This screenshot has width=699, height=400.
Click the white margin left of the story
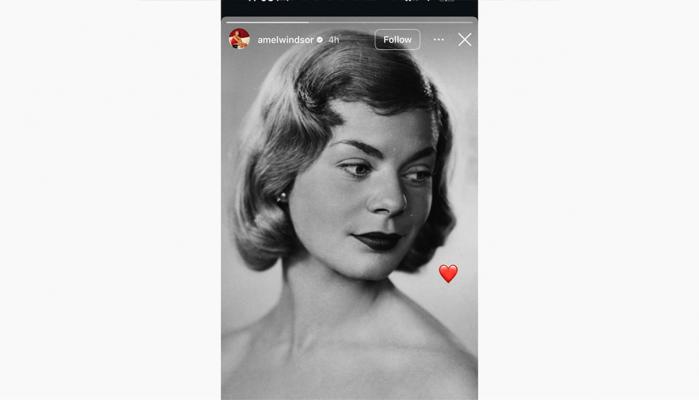(x=111, y=200)
